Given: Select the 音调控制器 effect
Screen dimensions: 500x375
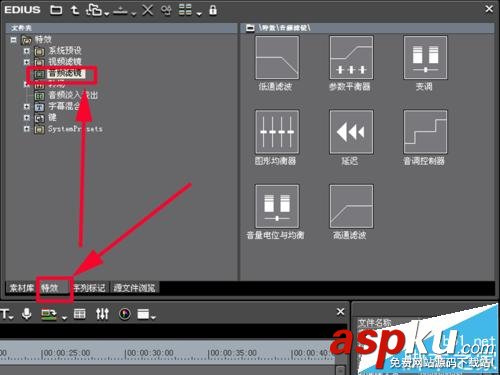Looking at the screenshot, I should click(425, 132).
